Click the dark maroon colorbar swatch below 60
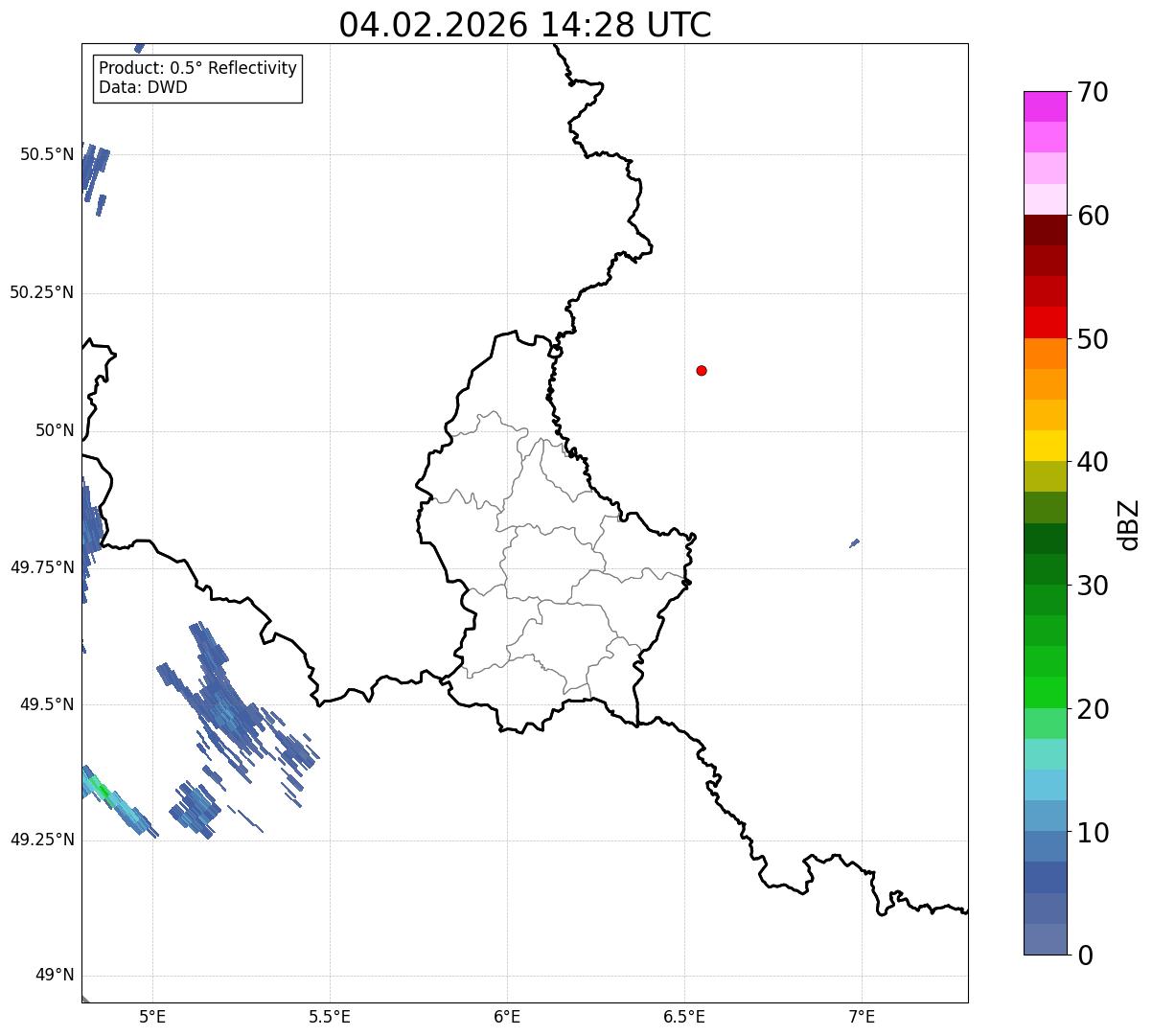 1045,230
